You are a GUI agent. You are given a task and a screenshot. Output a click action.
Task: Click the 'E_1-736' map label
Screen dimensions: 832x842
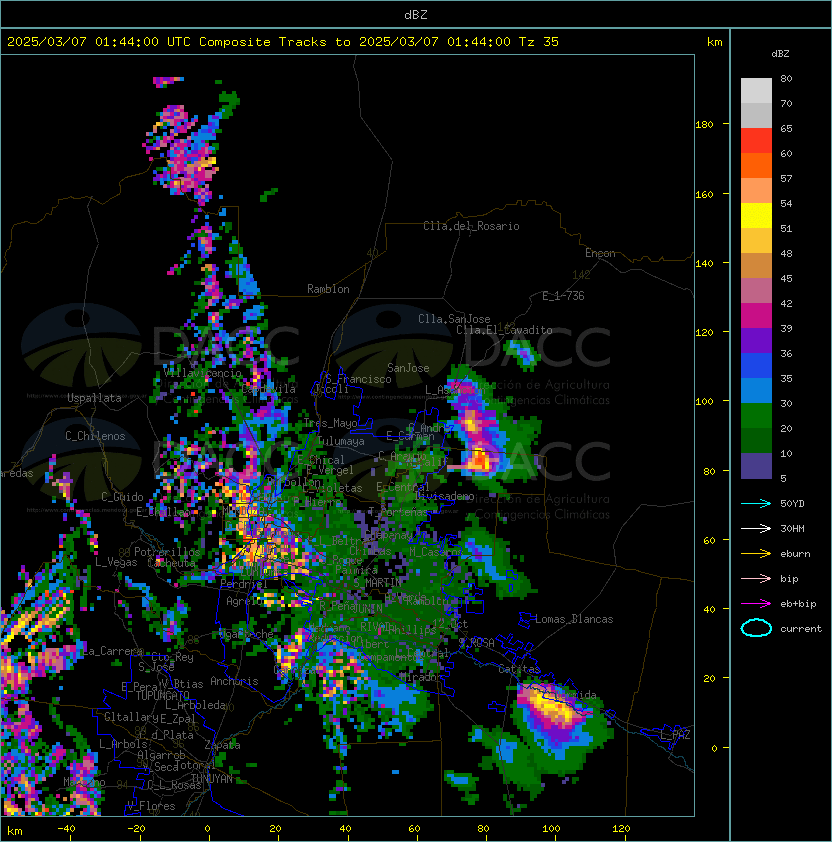tap(563, 296)
